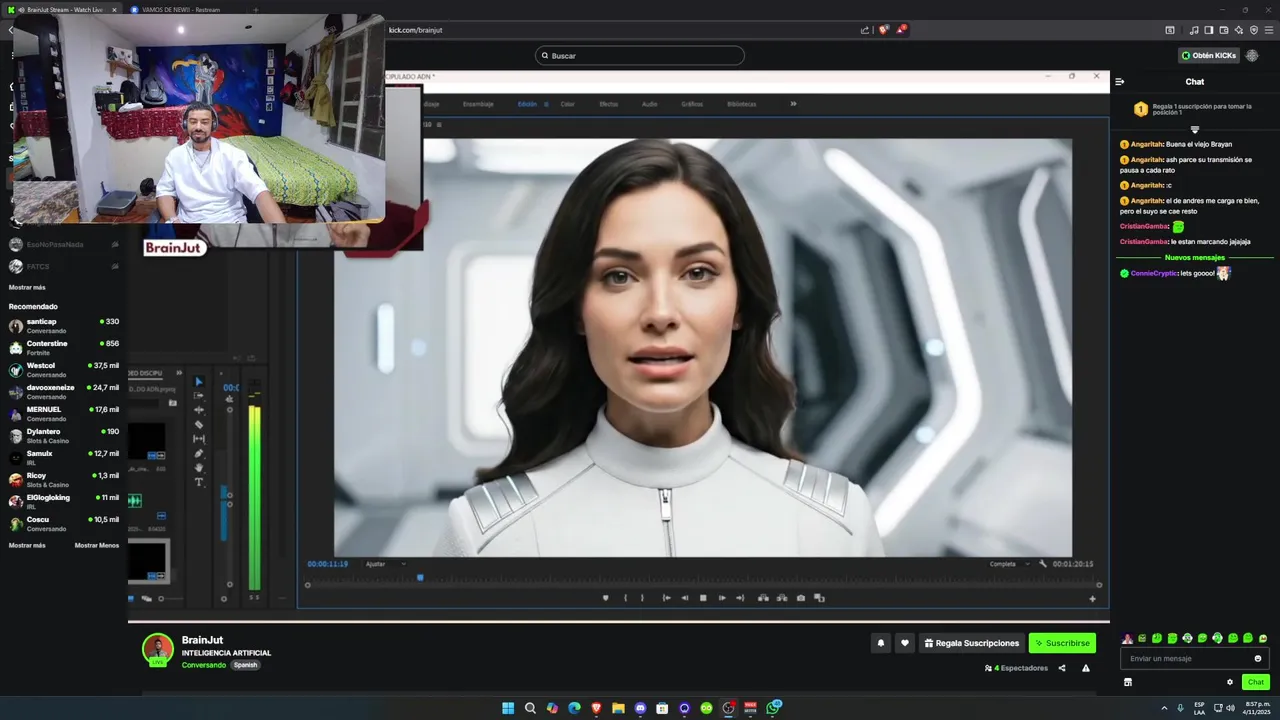Click the green Suscribirse button
This screenshot has height=720, width=1280.
click(1062, 643)
